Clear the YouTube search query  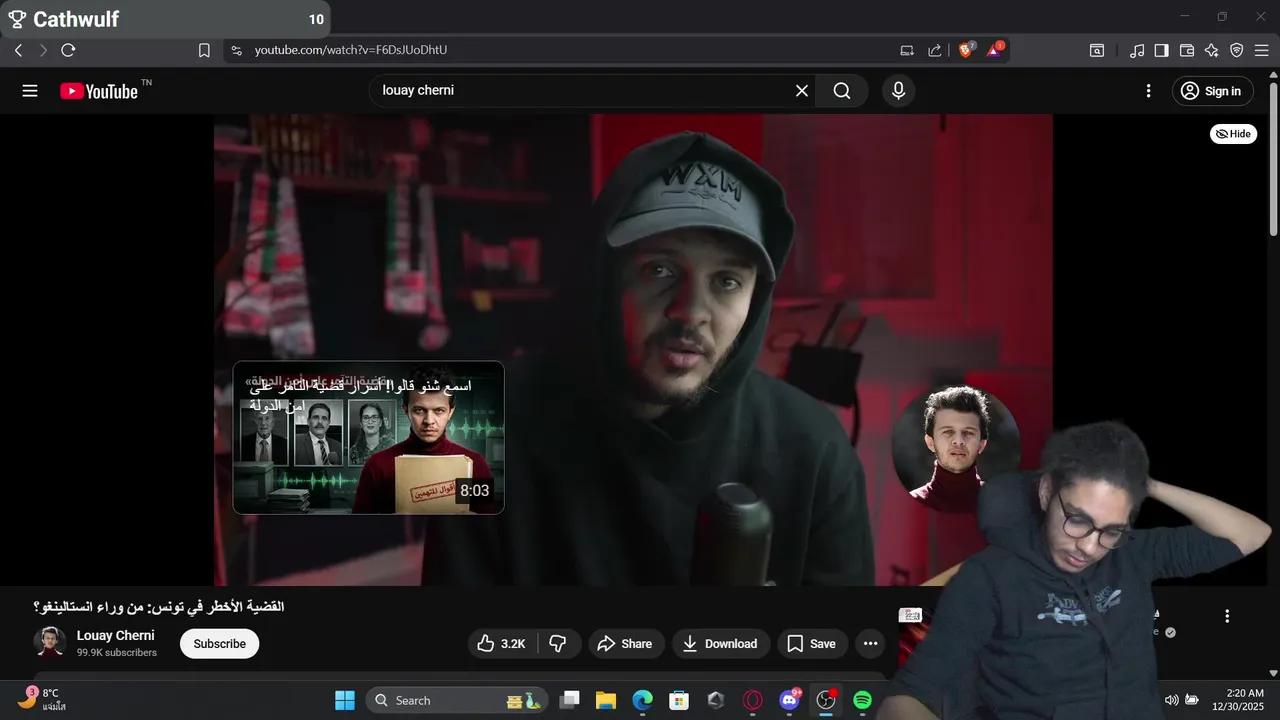tap(802, 91)
